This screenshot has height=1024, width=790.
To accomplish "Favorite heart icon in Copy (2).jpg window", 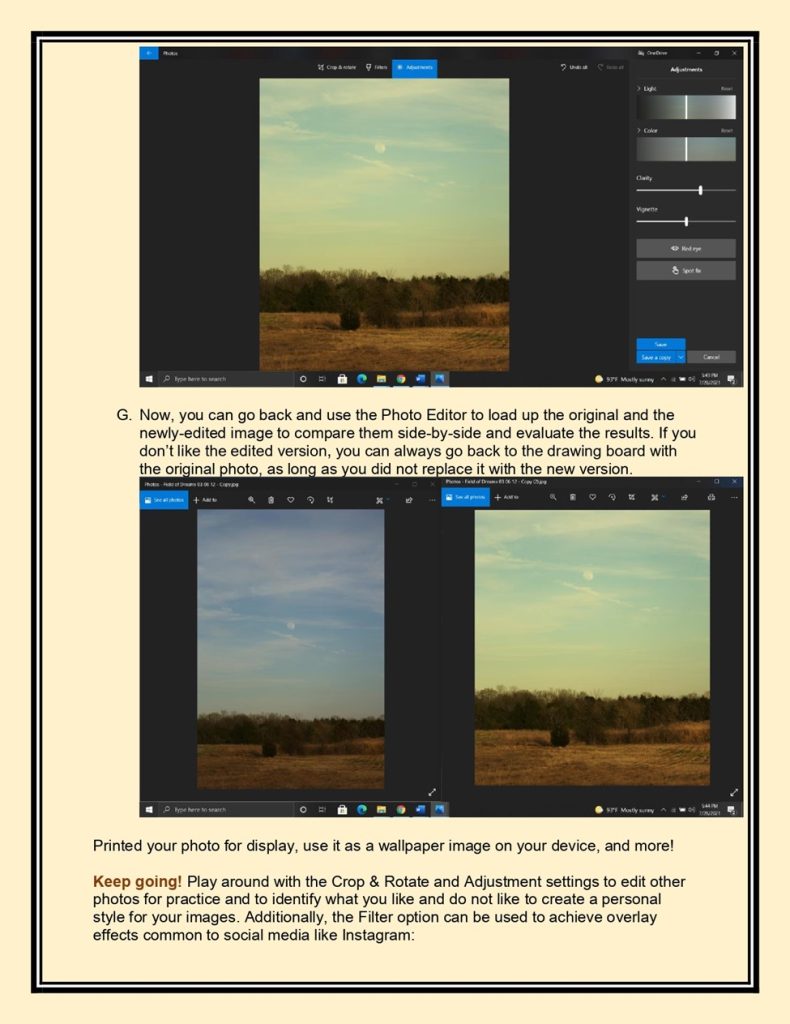I will point(592,497).
